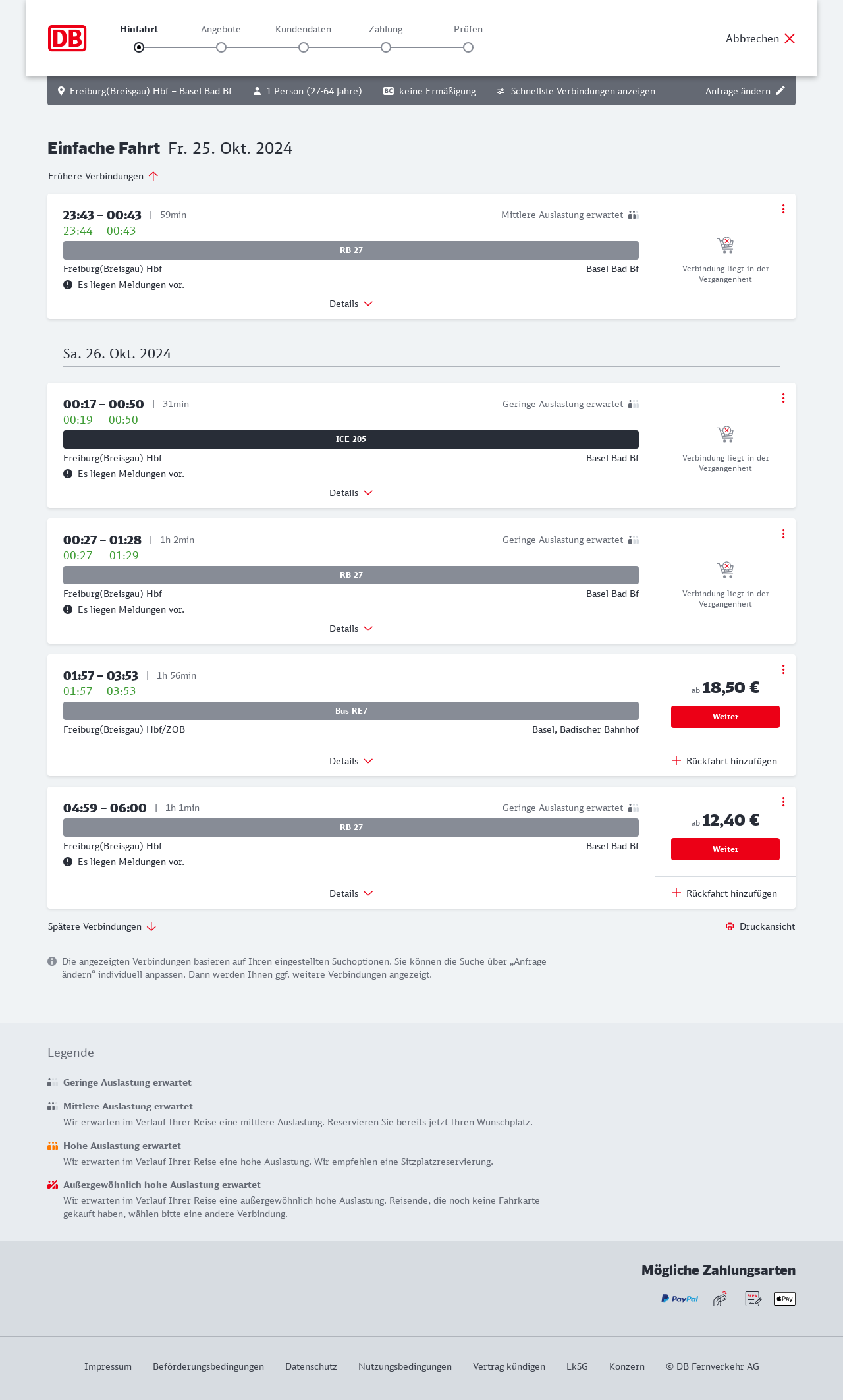843x1400 pixels.
Task: Open three-dot menu for ICE 205 connection
Action: point(783,398)
